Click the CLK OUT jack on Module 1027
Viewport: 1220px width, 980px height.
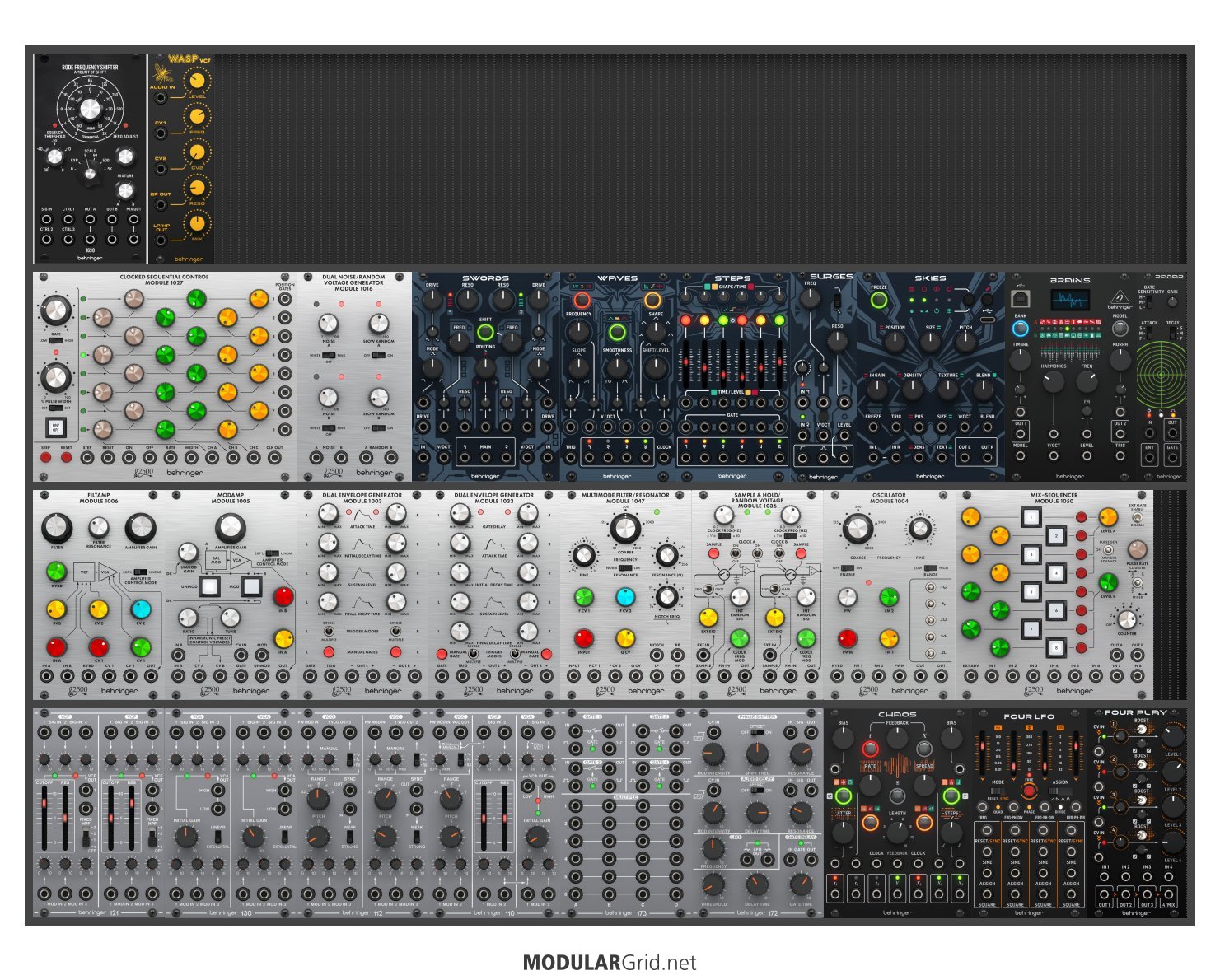point(274,458)
